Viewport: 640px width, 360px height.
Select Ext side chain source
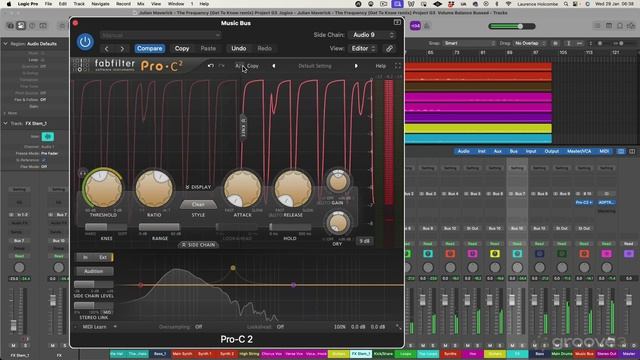point(103,257)
